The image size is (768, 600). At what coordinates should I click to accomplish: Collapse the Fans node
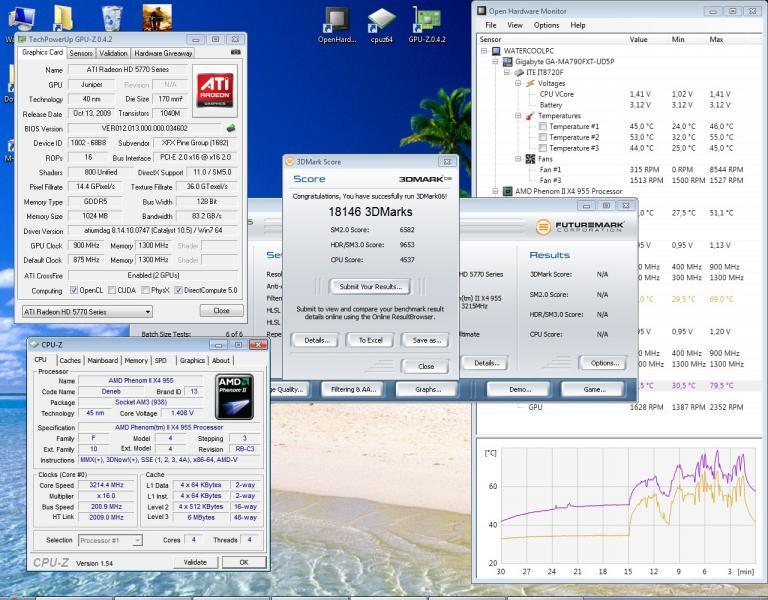[x=518, y=159]
